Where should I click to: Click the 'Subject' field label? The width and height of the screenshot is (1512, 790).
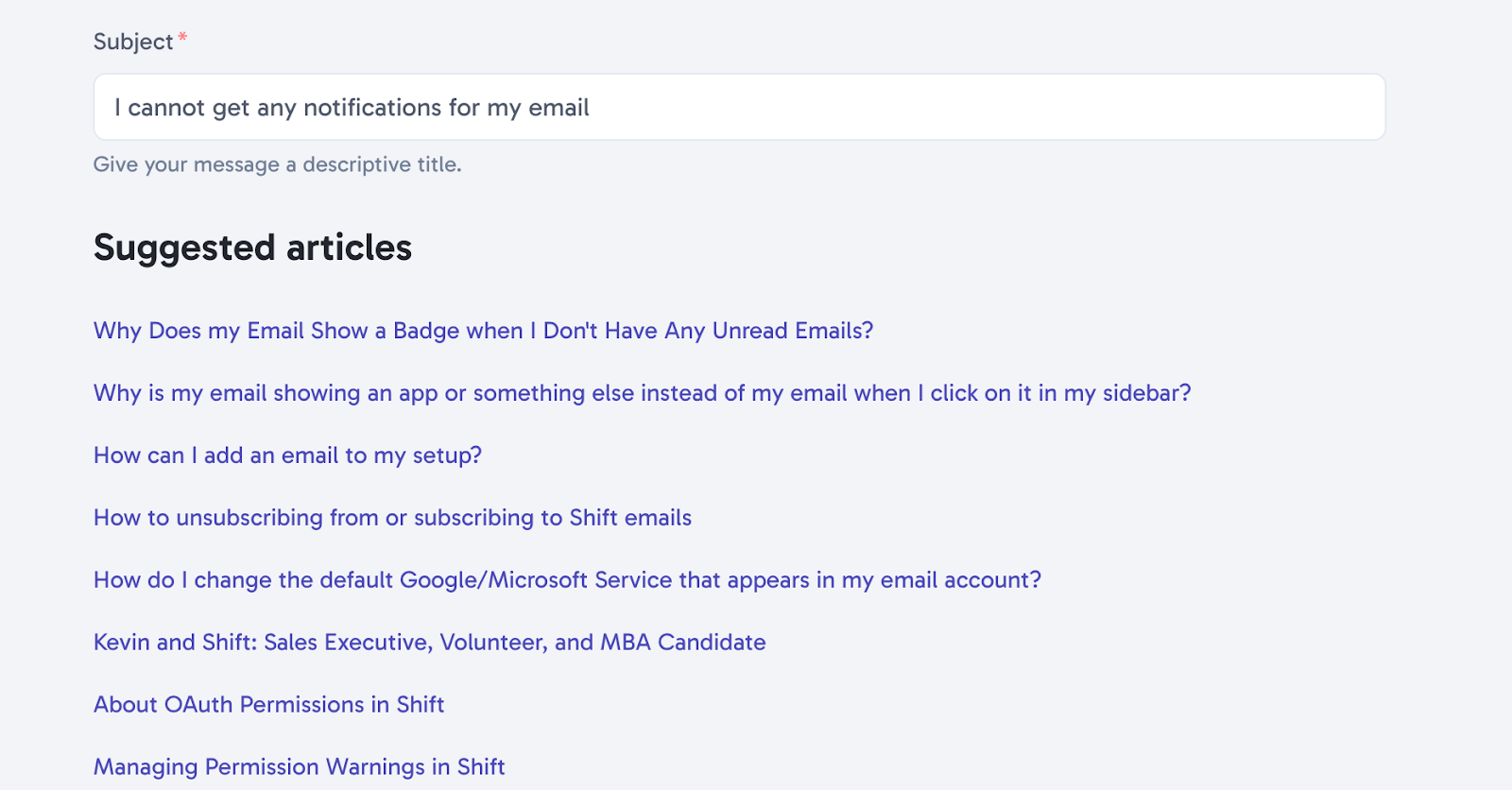(x=133, y=42)
